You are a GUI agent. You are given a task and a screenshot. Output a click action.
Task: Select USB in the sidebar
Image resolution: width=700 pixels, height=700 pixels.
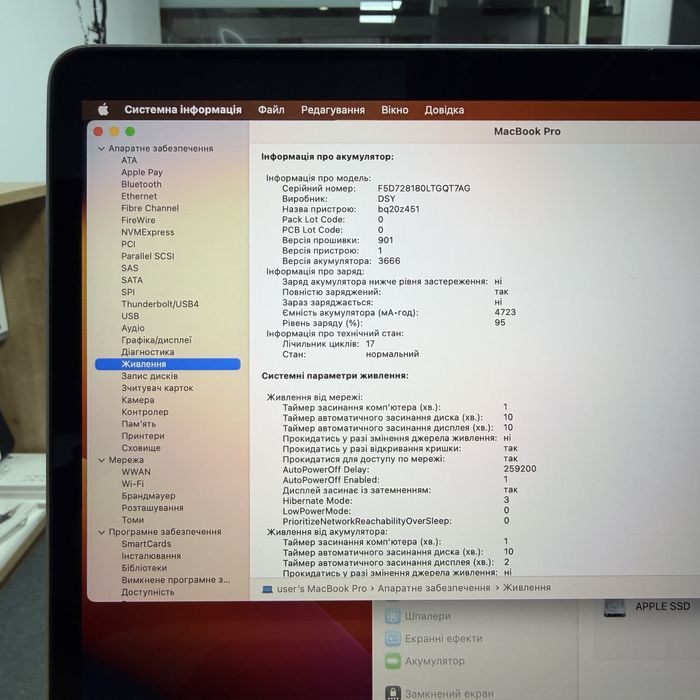pos(130,316)
